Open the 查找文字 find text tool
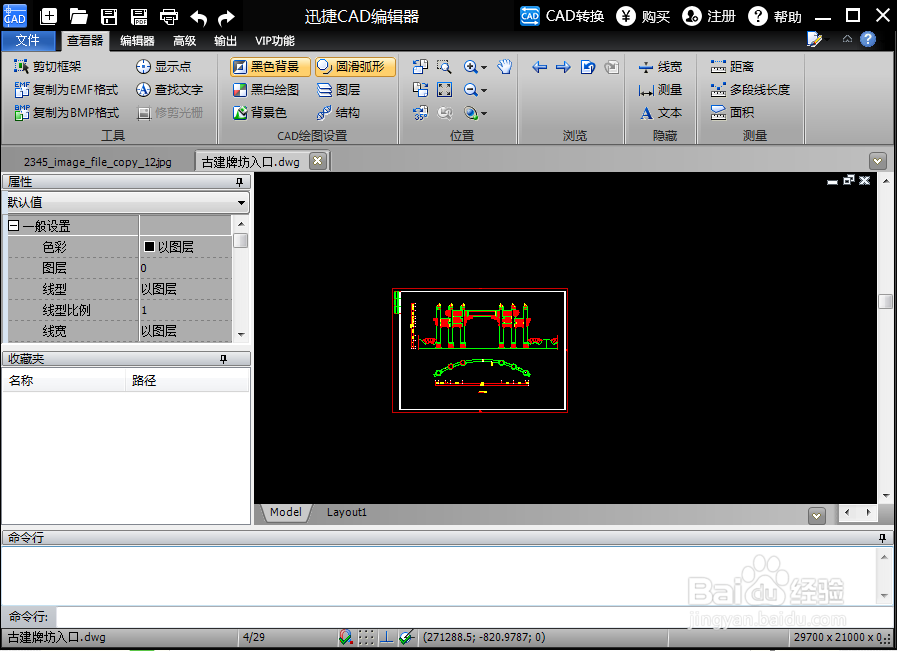897x651 pixels. click(x=169, y=89)
